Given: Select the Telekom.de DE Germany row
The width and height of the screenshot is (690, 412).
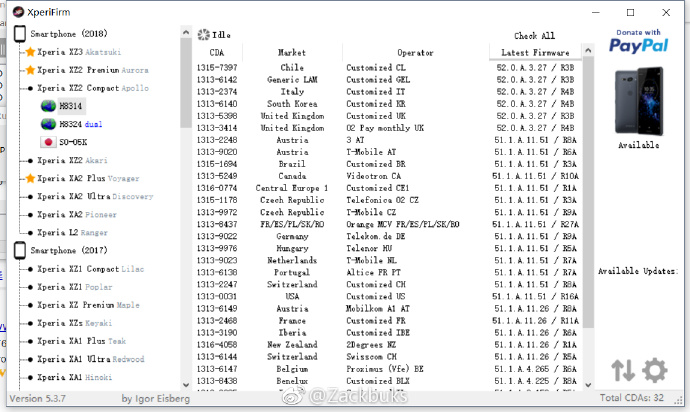Looking at the screenshot, I should 387,236.
